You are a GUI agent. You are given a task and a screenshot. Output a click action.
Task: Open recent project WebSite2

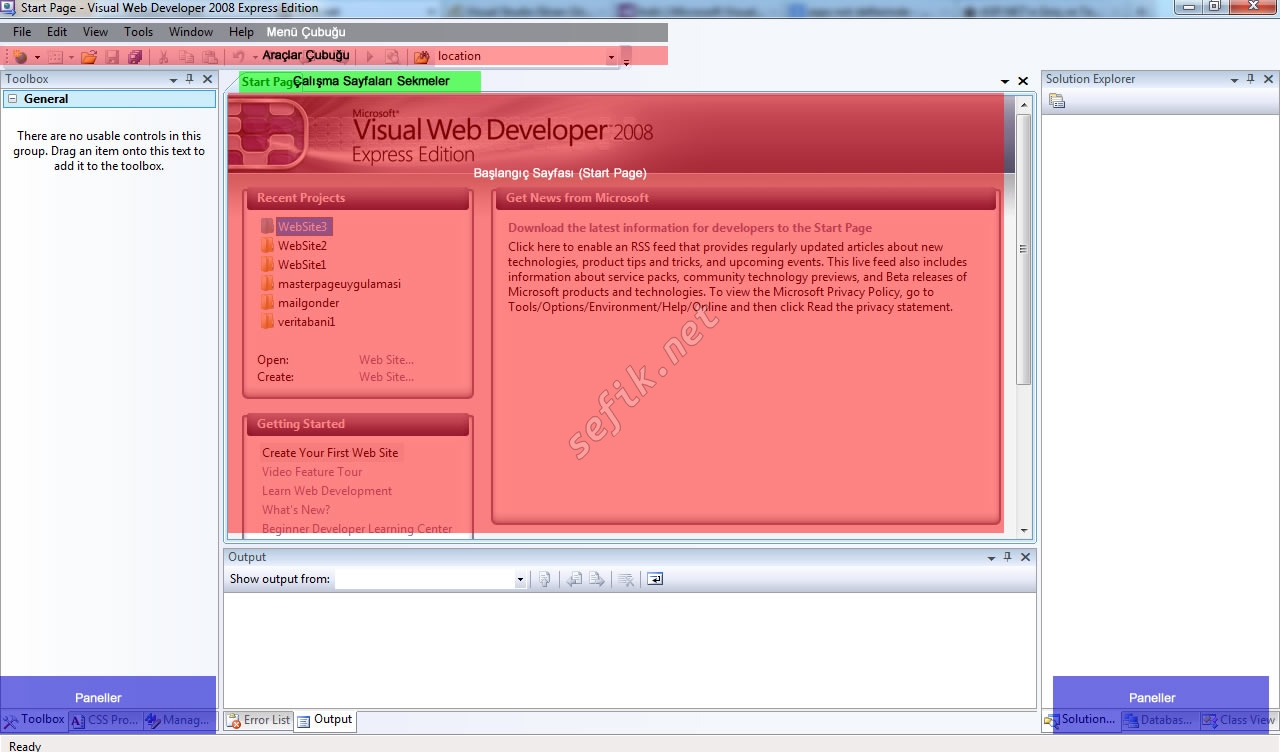click(302, 246)
